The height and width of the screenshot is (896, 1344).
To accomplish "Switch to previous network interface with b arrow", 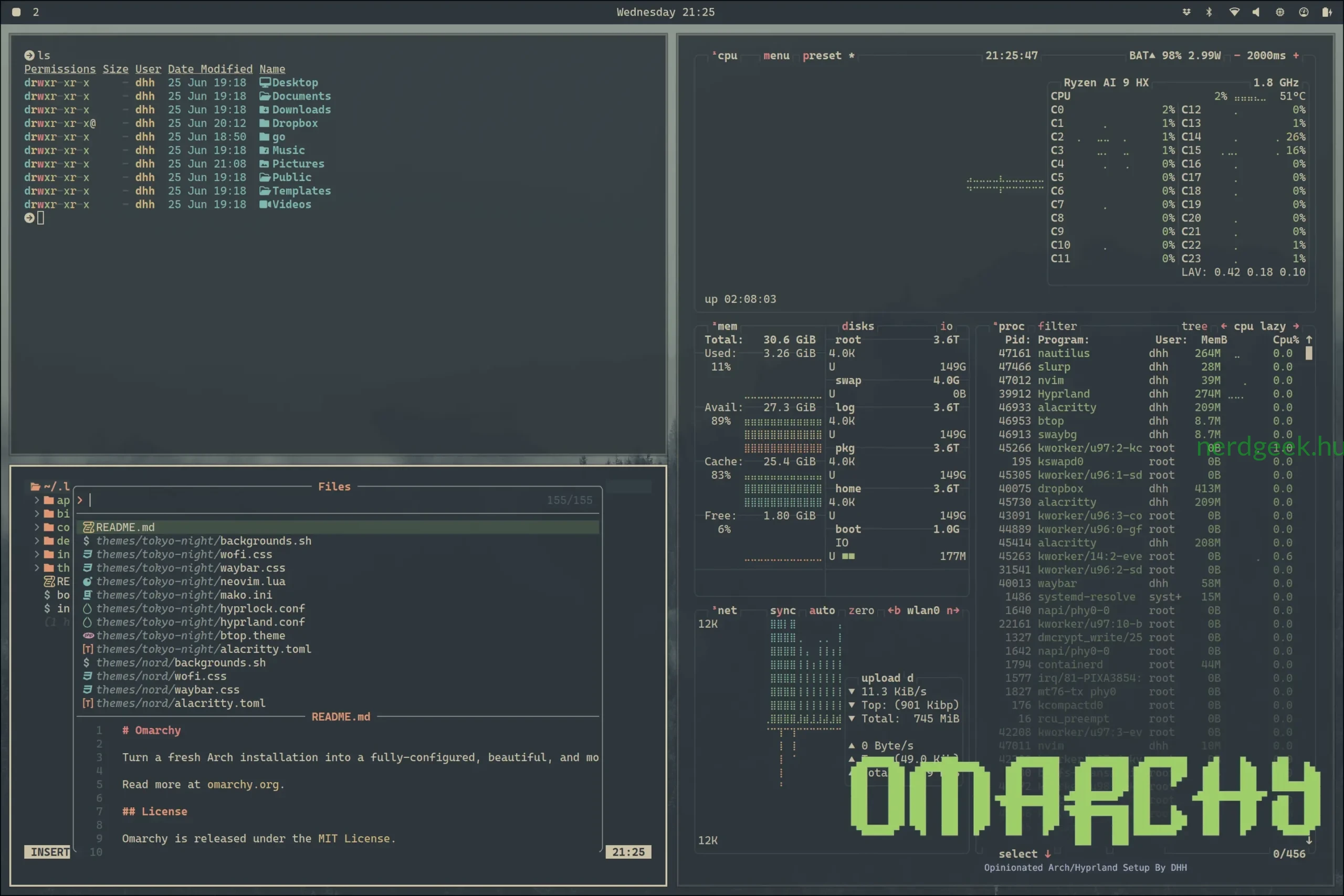I will coord(894,610).
